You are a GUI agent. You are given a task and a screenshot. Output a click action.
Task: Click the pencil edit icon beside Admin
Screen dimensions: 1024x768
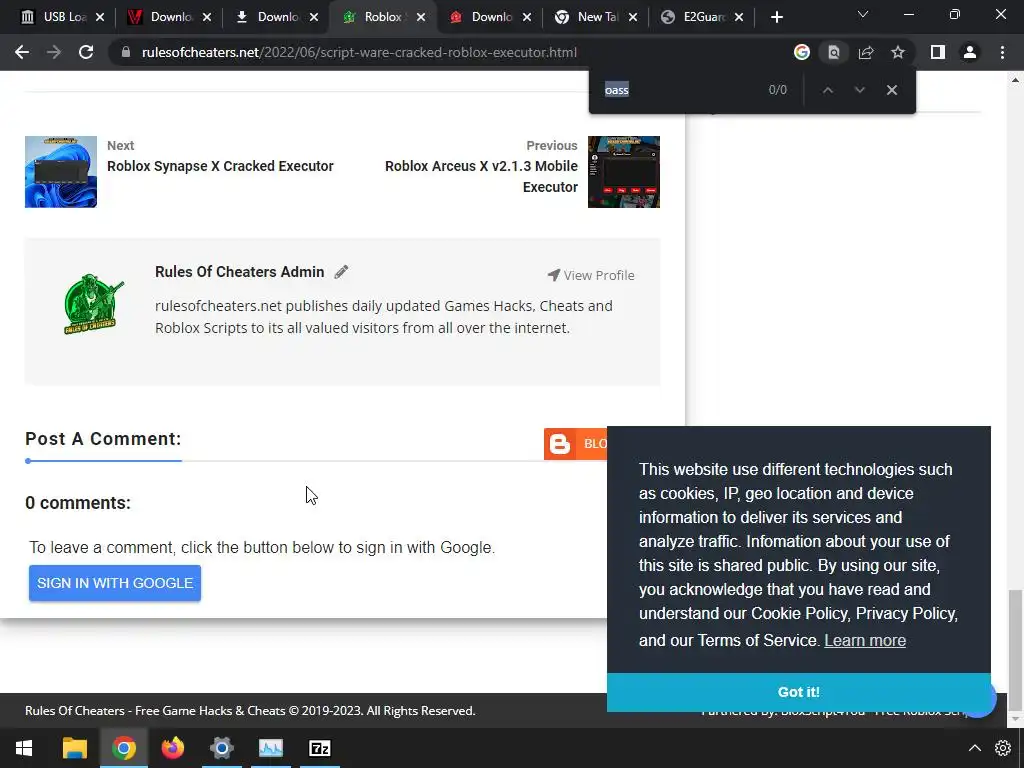click(x=341, y=272)
